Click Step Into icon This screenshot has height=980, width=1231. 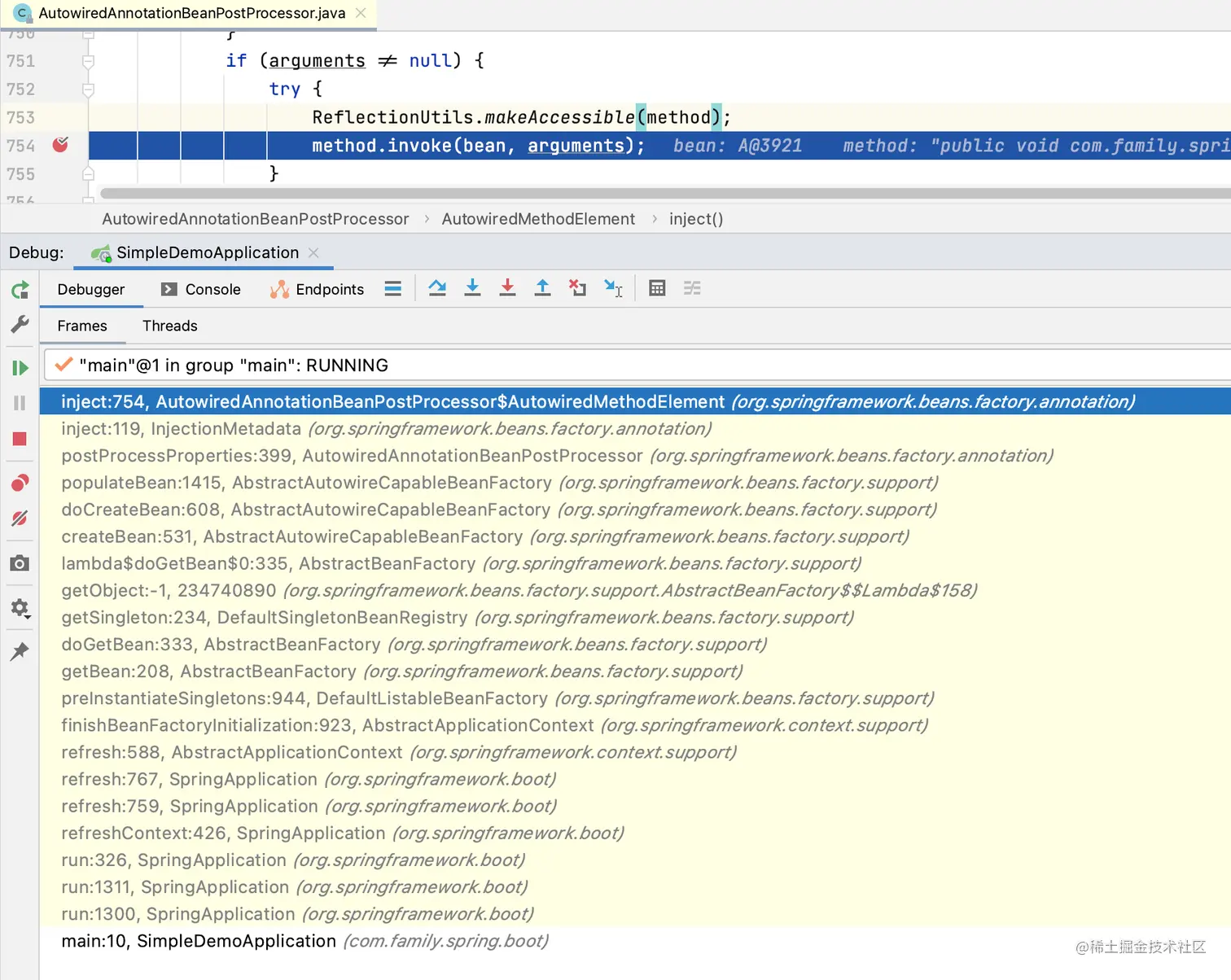pyautogui.click(x=472, y=288)
